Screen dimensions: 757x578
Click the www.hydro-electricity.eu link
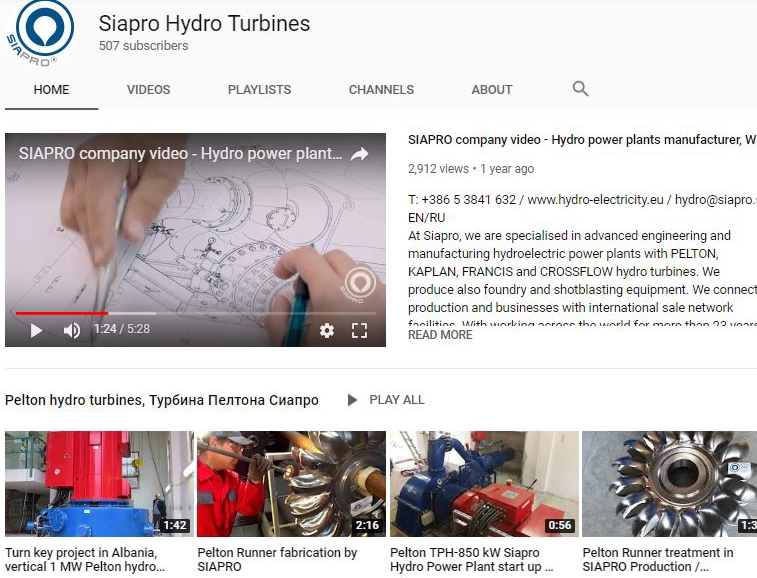pyautogui.click(x=595, y=200)
